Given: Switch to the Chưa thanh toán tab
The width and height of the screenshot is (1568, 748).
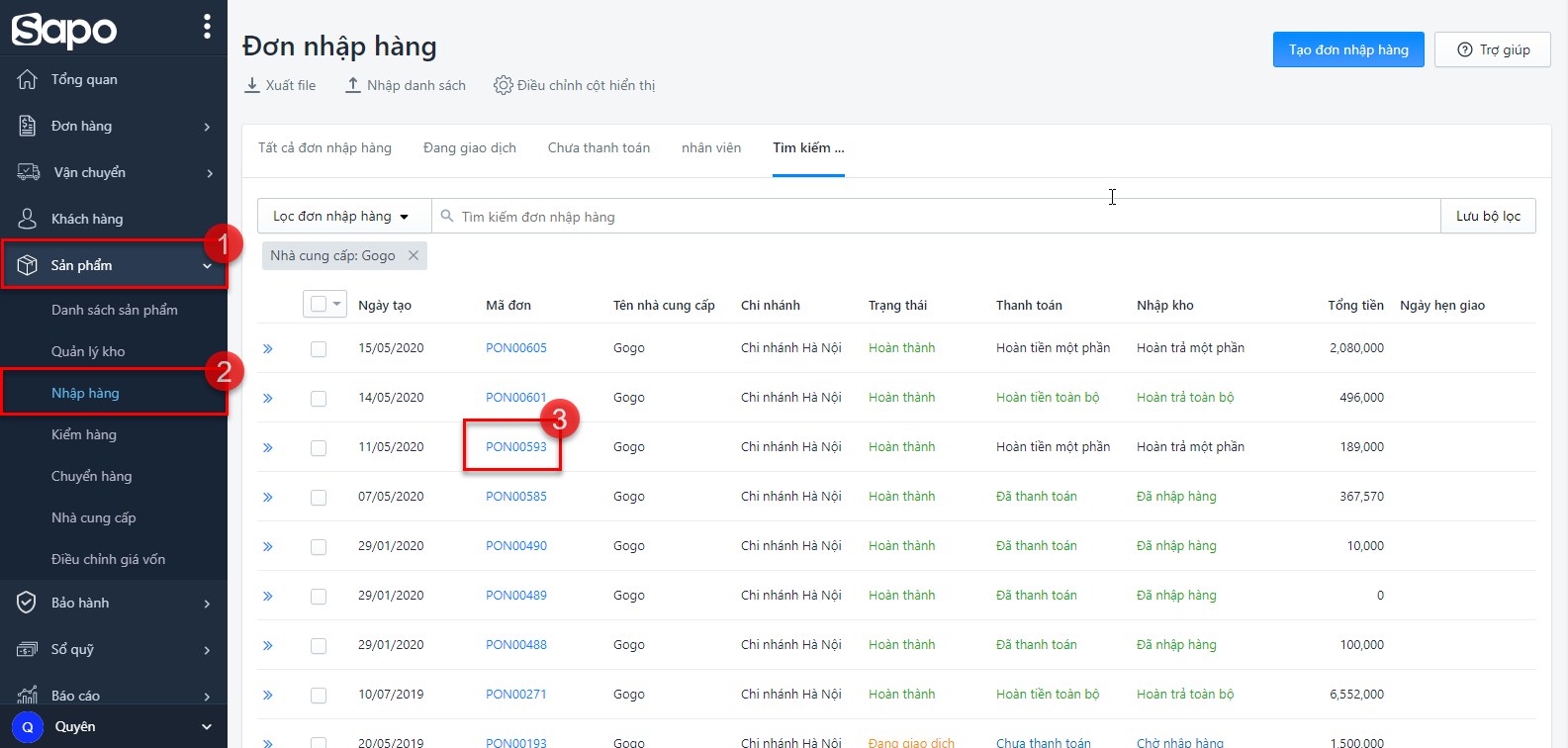Looking at the screenshot, I should [599, 147].
